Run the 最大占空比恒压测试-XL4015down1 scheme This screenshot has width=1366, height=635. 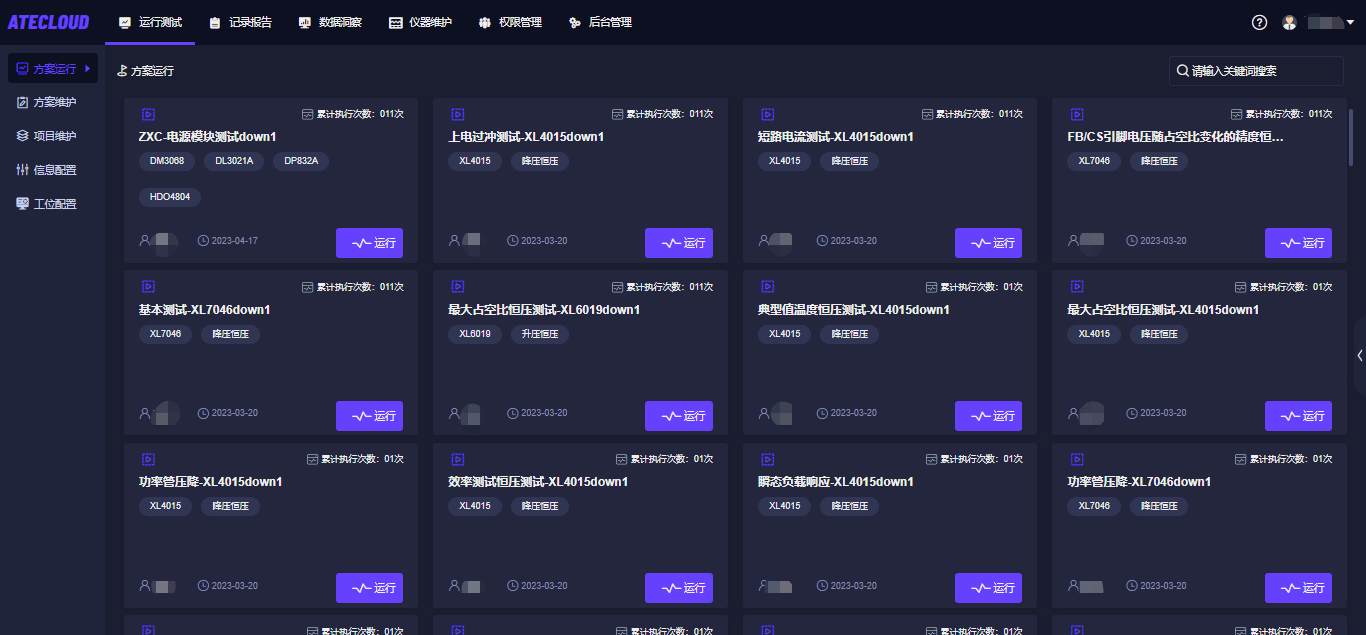pyautogui.click(x=1298, y=416)
